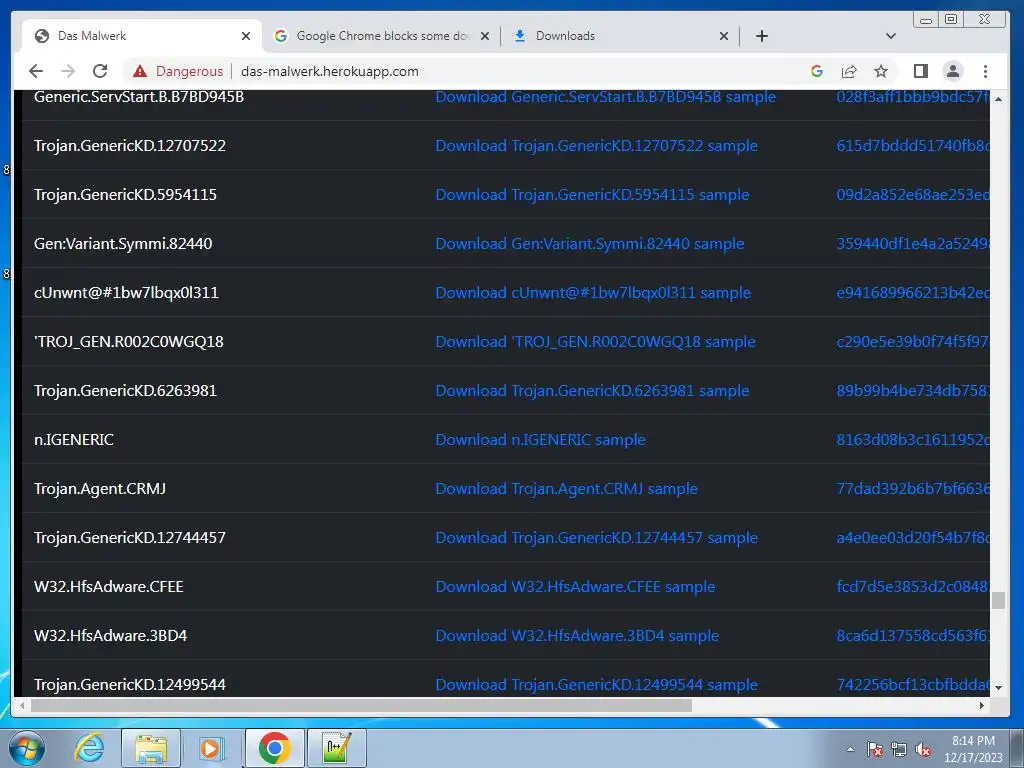Share this page using share icon
1024x768 pixels.
(849, 71)
